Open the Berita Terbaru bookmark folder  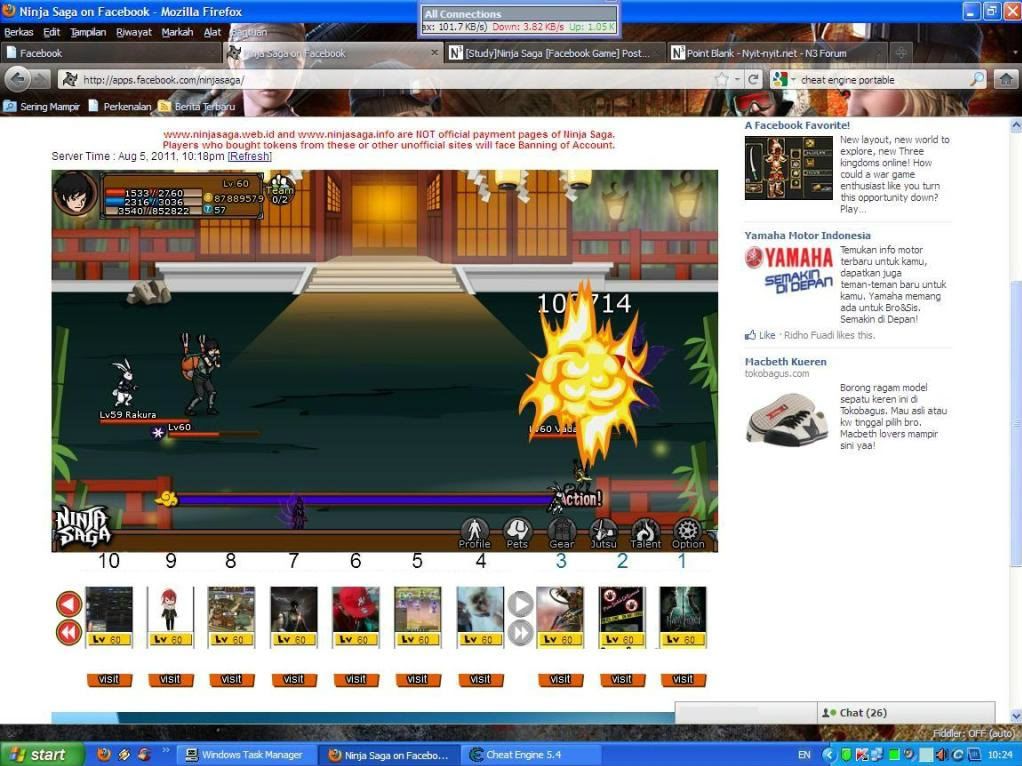click(197, 106)
